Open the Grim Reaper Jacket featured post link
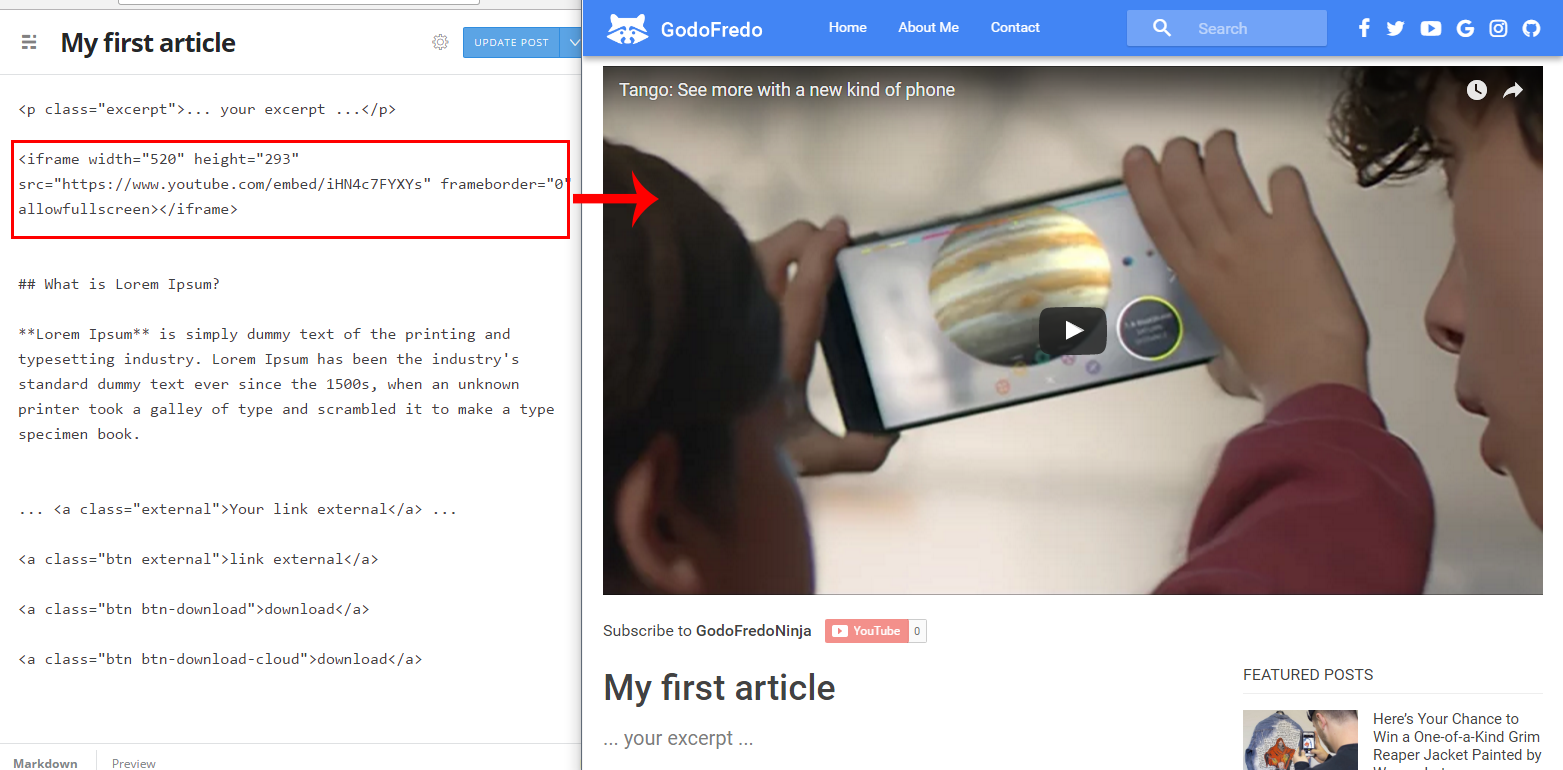The height and width of the screenshot is (770, 1563). pyautogui.click(x=1457, y=740)
